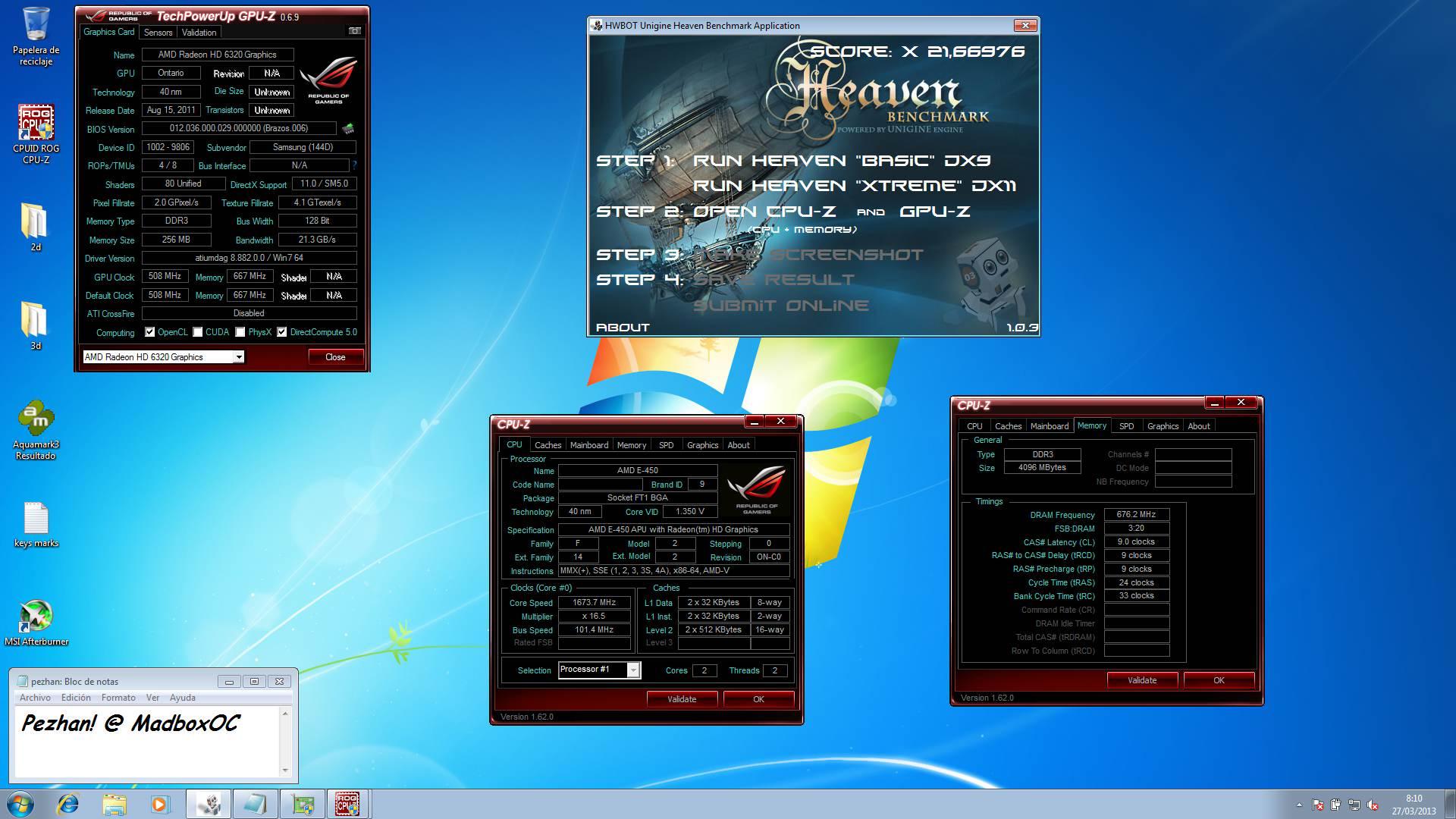Click Ayuda menu in Notepad

pos(182,698)
